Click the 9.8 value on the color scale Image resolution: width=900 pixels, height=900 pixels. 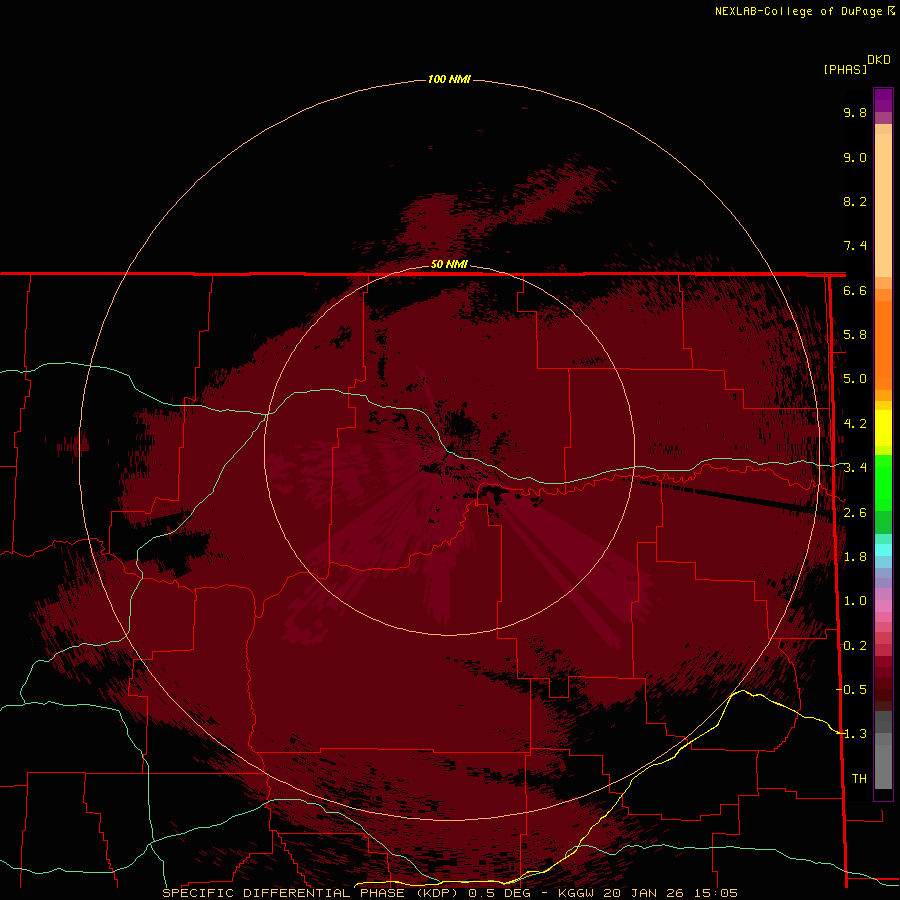(855, 112)
